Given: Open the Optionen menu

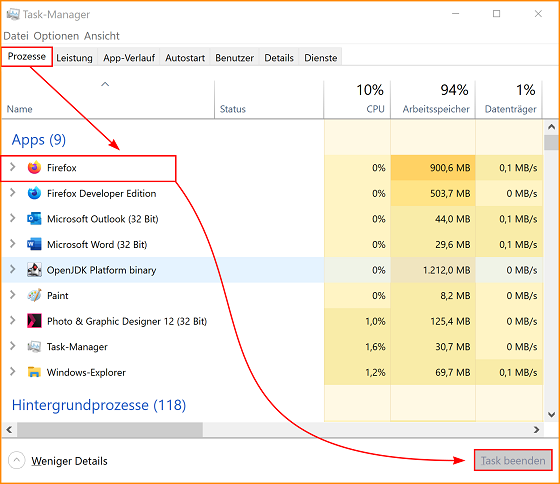Looking at the screenshot, I should [x=56, y=36].
